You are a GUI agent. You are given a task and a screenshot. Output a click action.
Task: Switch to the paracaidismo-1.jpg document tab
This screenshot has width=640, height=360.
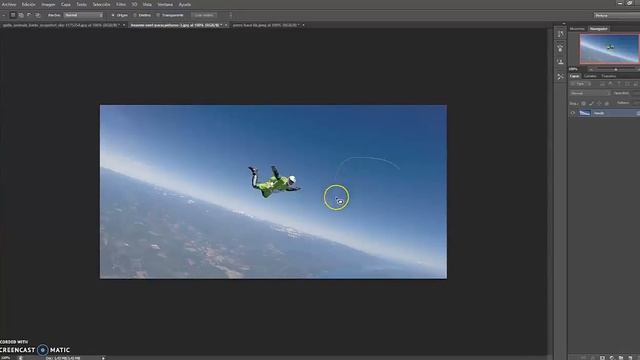point(176,25)
